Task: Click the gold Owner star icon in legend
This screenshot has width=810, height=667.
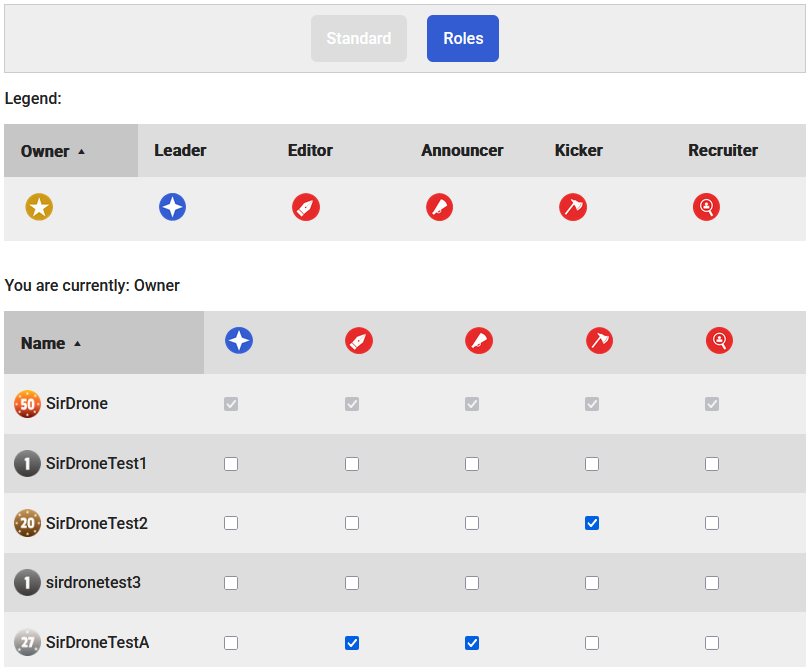Action: click(x=39, y=207)
